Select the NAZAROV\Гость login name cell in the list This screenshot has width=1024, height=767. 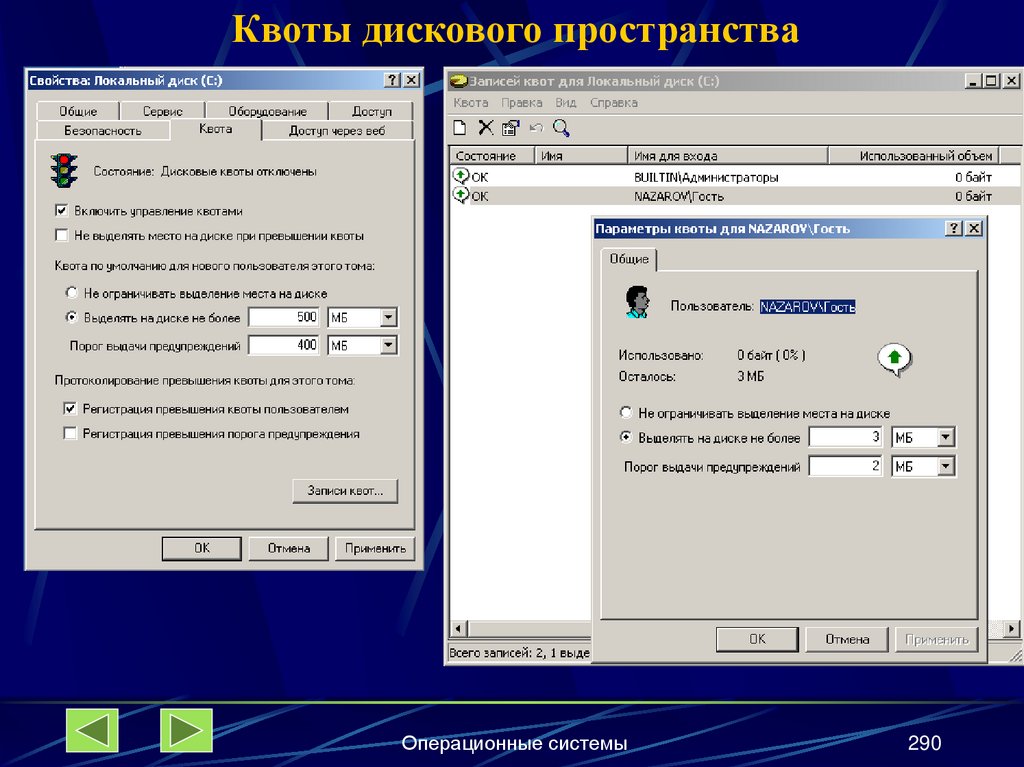click(x=679, y=196)
